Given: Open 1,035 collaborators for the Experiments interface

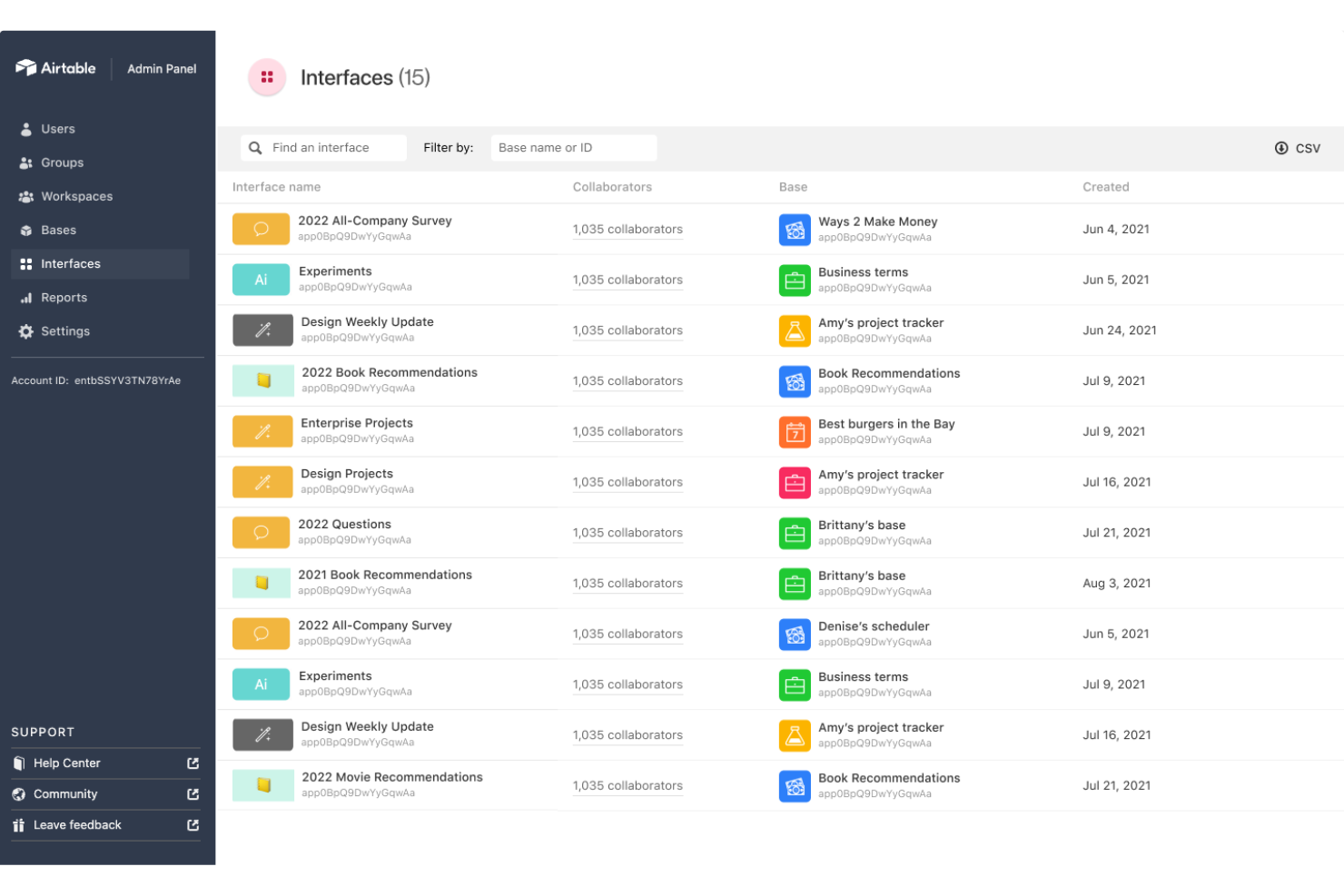Looking at the screenshot, I should (x=628, y=280).
